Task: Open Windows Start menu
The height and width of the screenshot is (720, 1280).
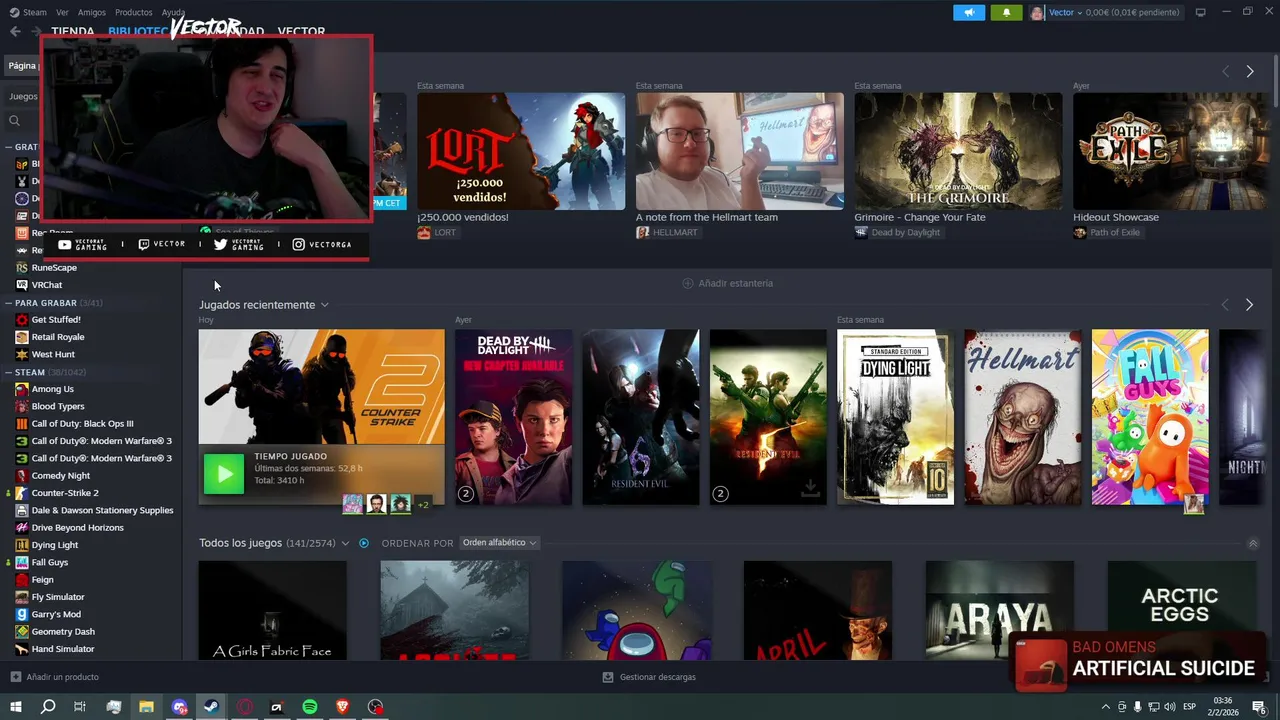Action: tap(15, 707)
